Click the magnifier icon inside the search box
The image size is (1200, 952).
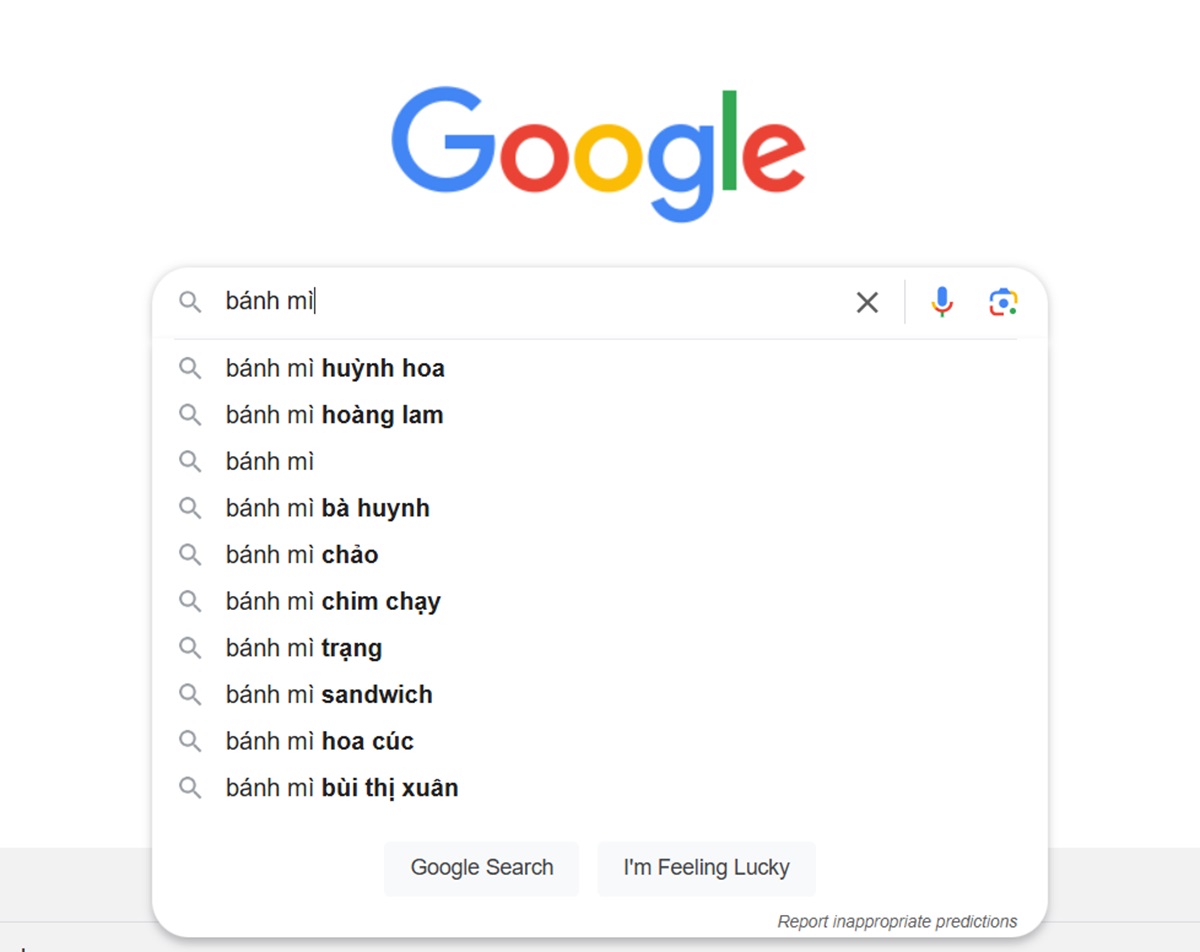pyautogui.click(x=190, y=302)
